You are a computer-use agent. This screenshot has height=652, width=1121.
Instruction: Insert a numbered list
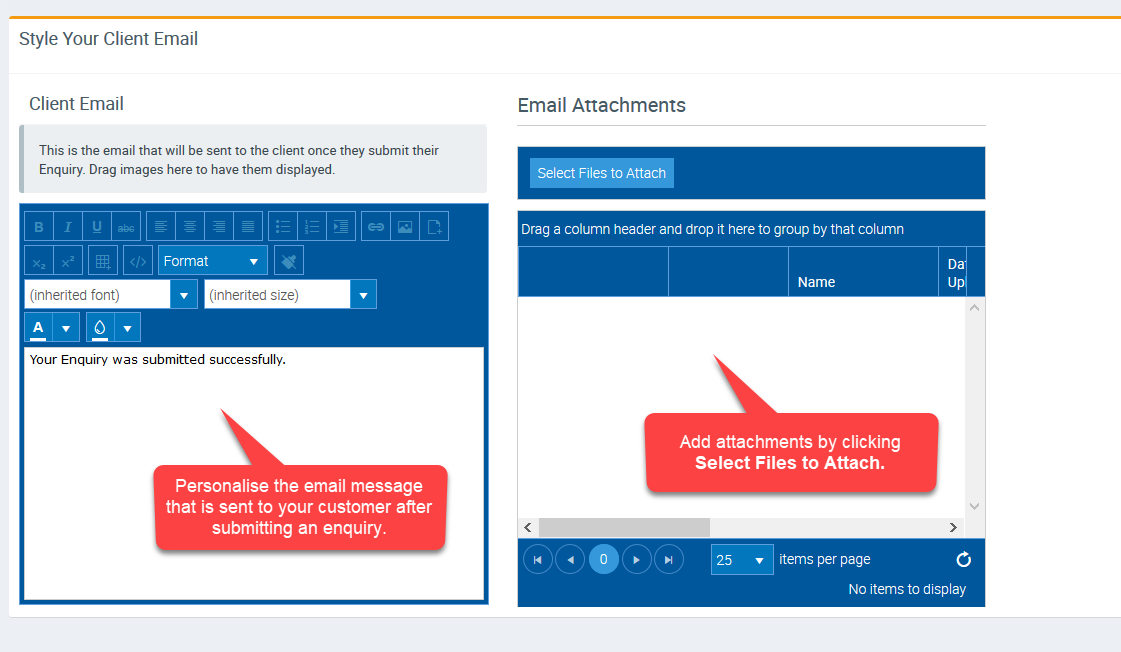tap(312, 227)
